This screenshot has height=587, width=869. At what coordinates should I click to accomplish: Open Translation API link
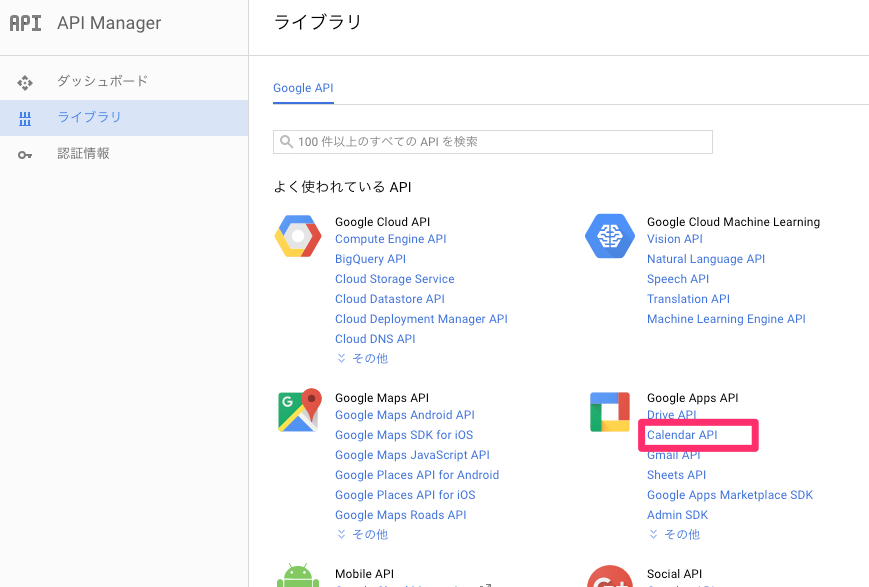coord(688,299)
